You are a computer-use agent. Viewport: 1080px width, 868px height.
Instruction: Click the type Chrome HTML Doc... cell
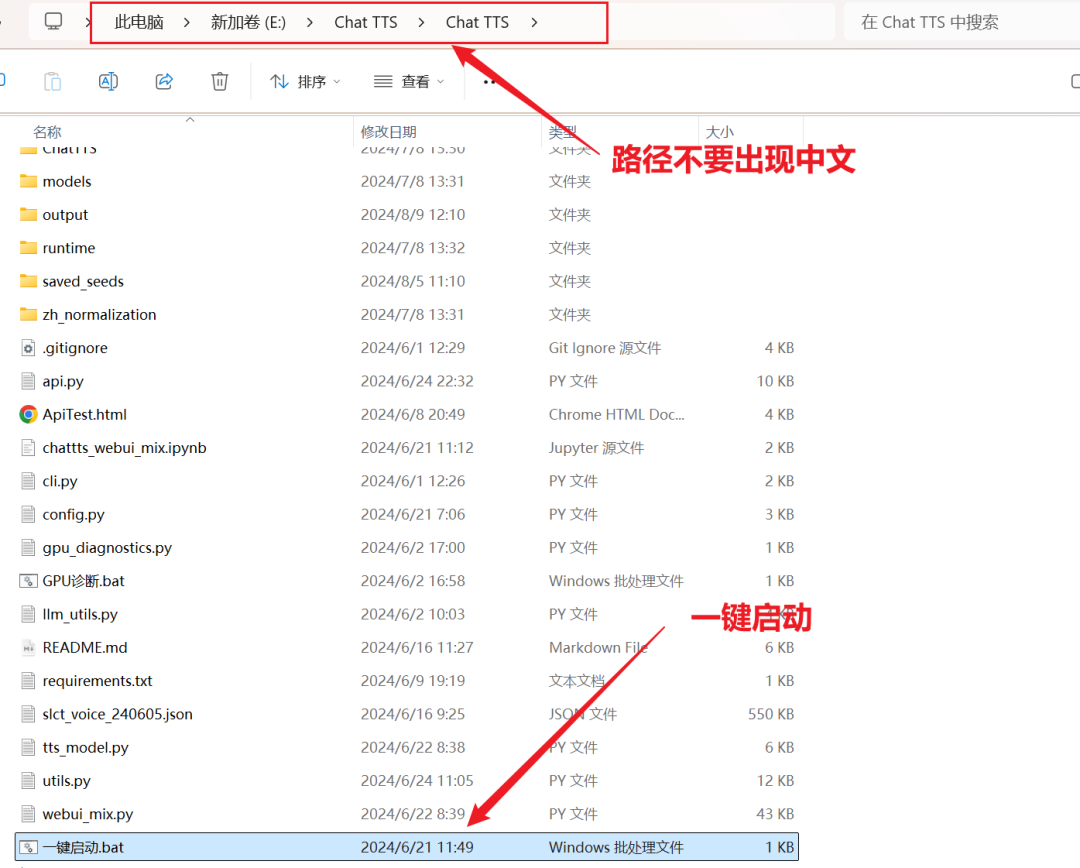[616, 414]
